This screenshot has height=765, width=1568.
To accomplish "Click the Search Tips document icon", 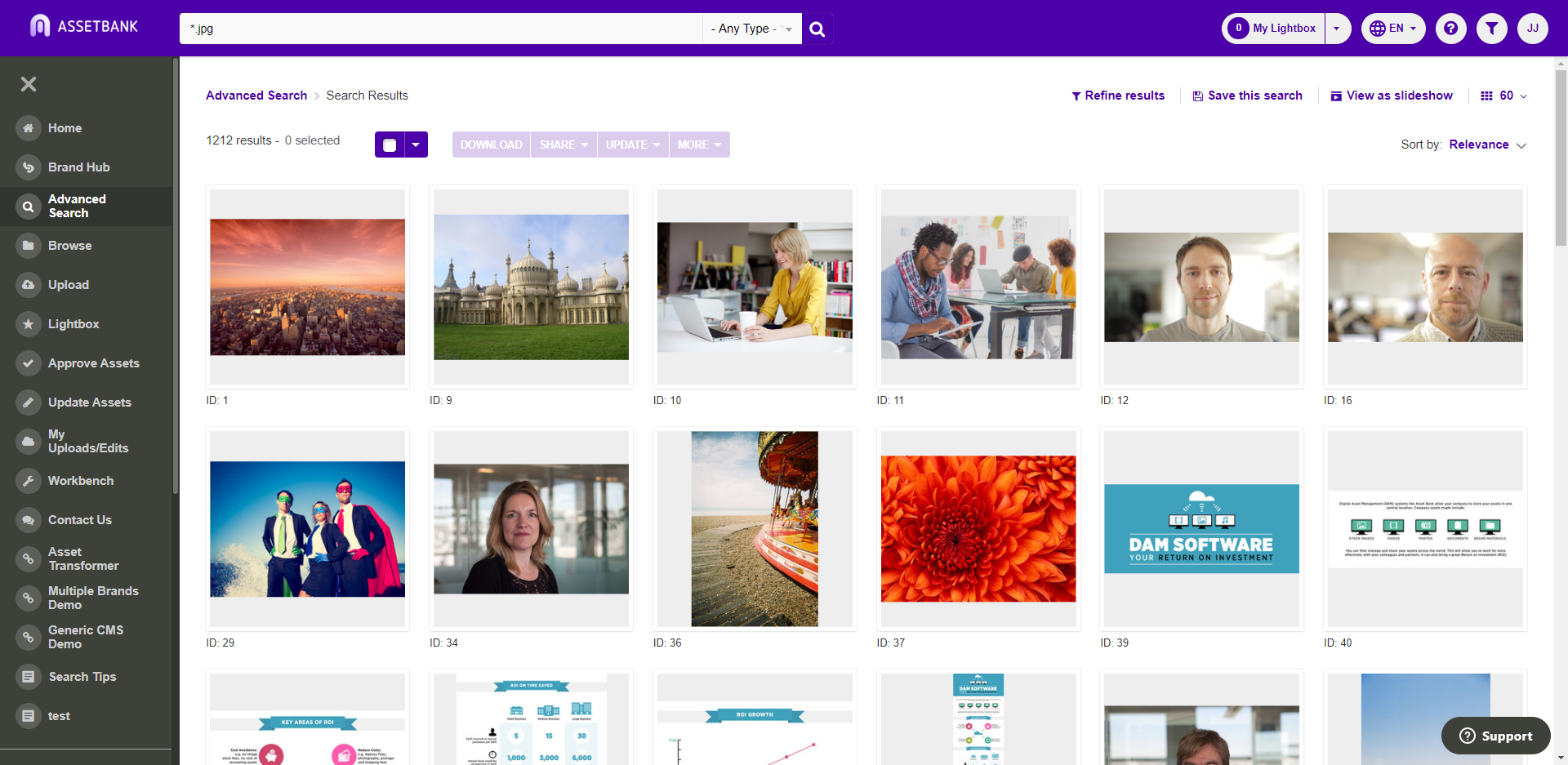I will pyautogui.click(x=29, y=677).
